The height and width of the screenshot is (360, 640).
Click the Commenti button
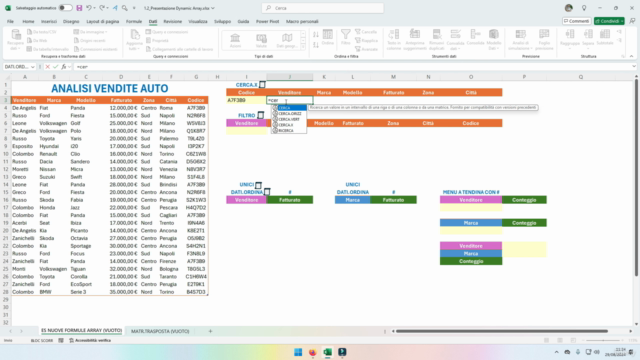point(576,21)
